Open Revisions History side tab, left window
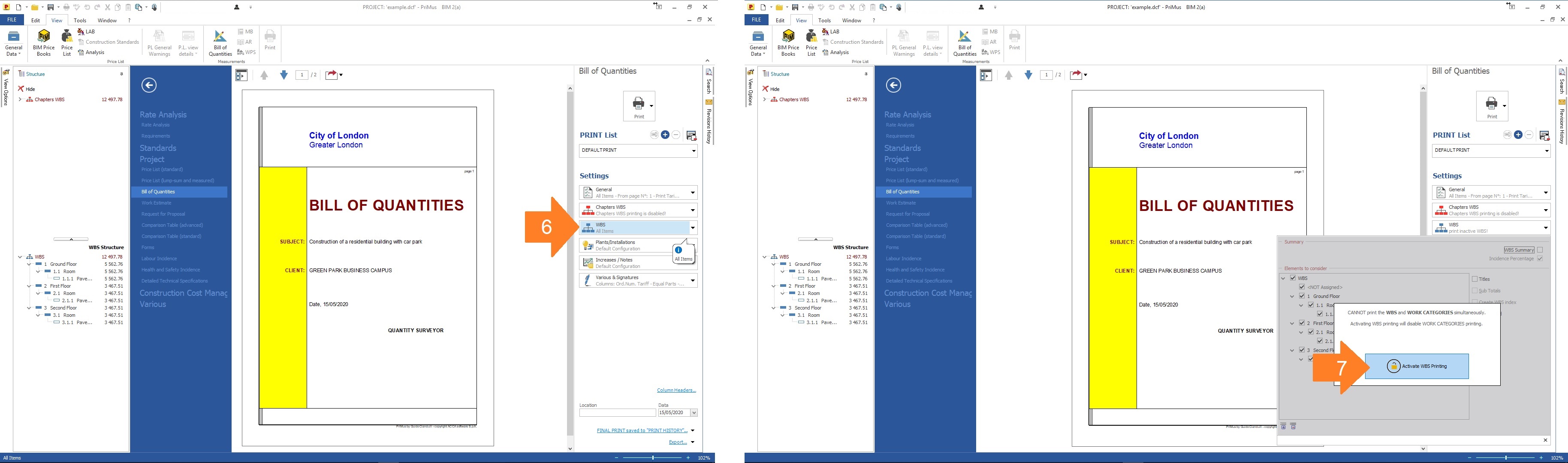1568x463 pixels. [x=709, y=122]
